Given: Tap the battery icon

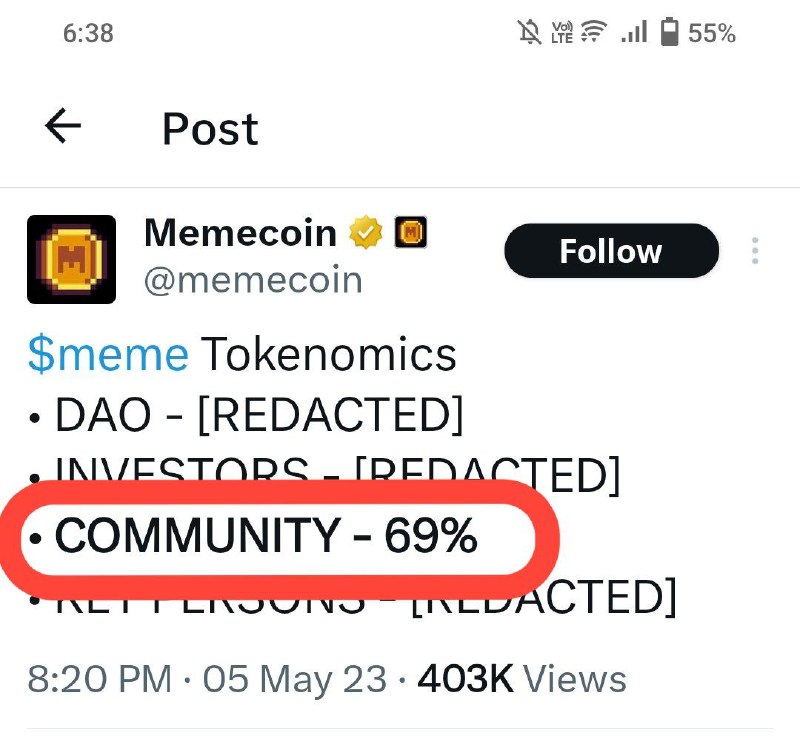Looking at the screenshot, I should (x=670, y=33).
